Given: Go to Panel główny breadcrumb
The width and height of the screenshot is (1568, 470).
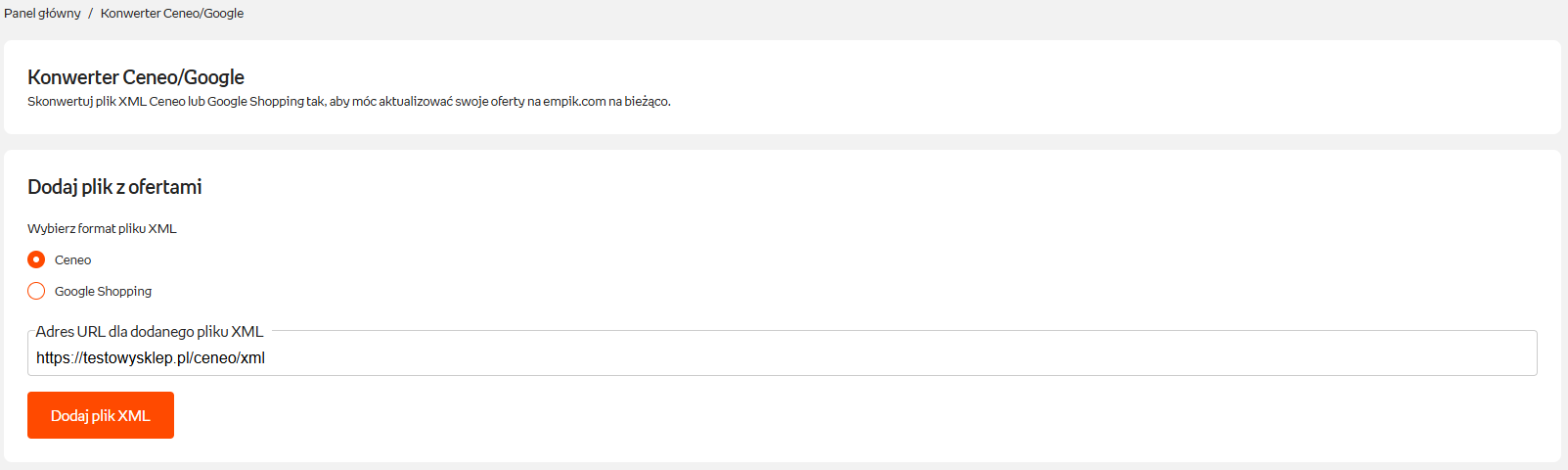Looking at the screenshot, I should tap(42, 14).
